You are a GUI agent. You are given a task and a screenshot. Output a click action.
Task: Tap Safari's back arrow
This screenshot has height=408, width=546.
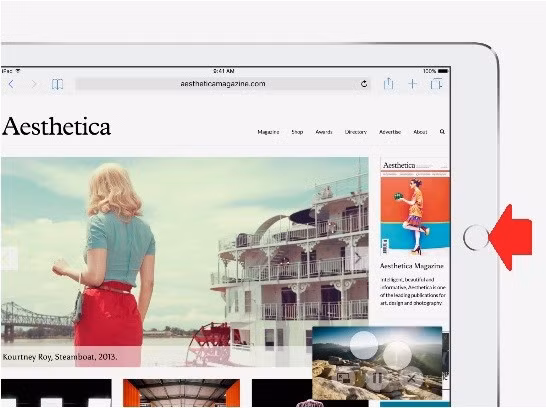coord(11,84)
